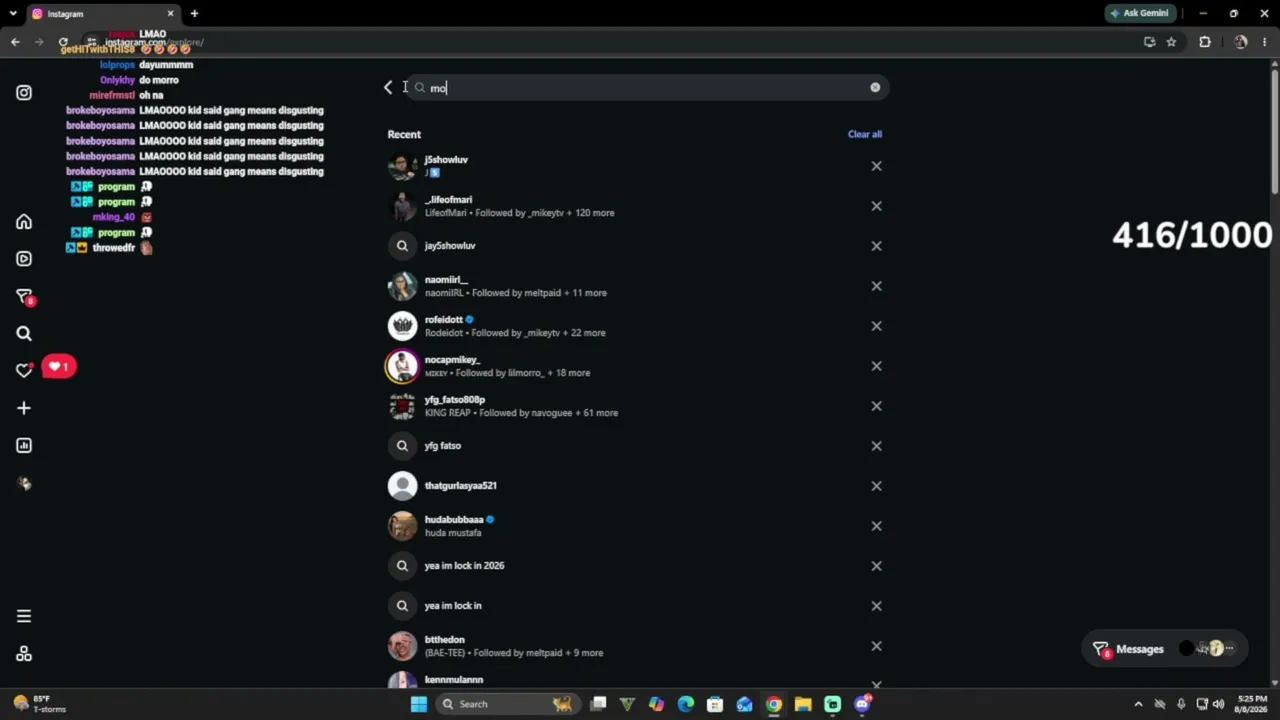Open nocapmikey_ profile avatar with story ring
The width and height of the screenshot is (1280, 720).
(x=402, y=366)
